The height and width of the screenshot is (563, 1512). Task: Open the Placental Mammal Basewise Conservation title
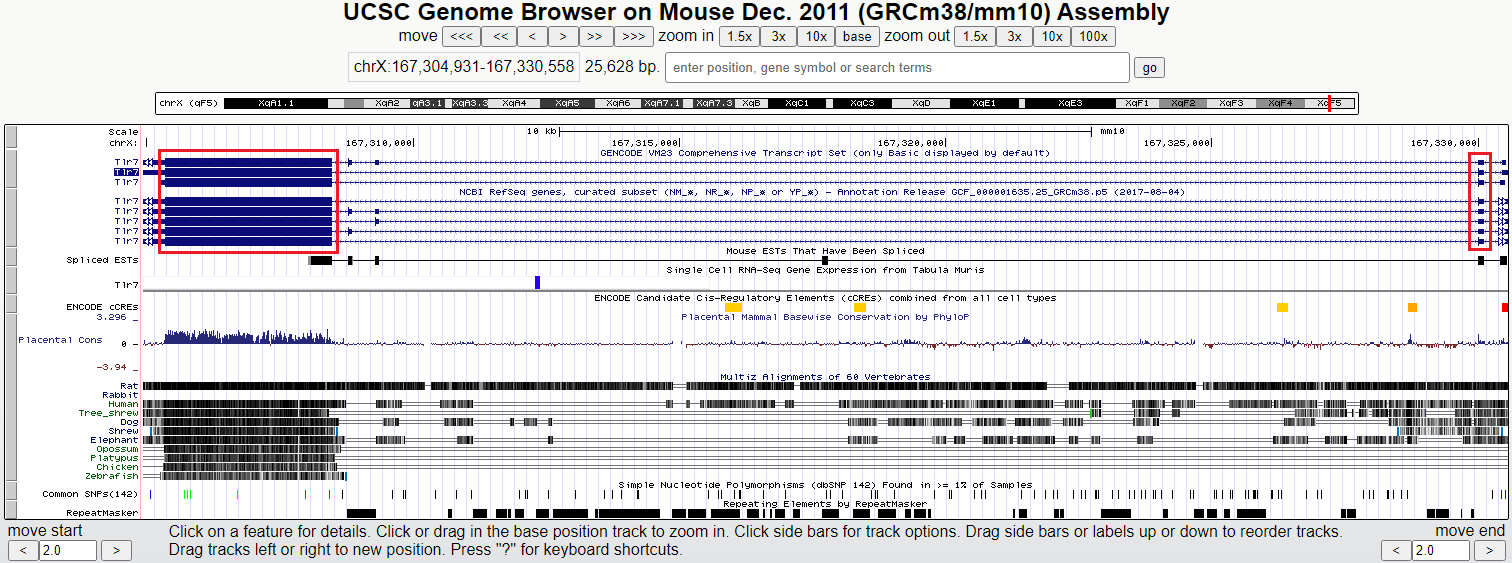tap(825, 317)
